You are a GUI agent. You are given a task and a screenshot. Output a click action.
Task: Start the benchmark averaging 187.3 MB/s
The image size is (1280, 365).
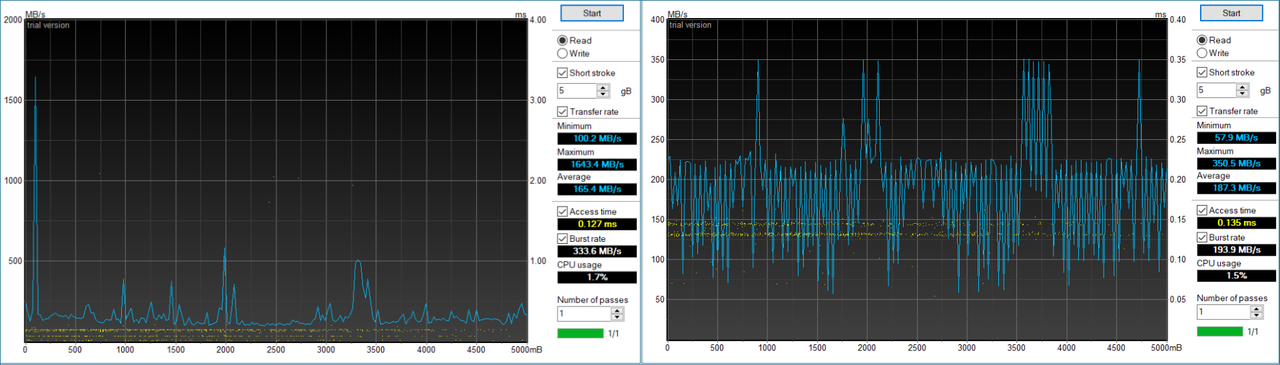pos(1231,13)
